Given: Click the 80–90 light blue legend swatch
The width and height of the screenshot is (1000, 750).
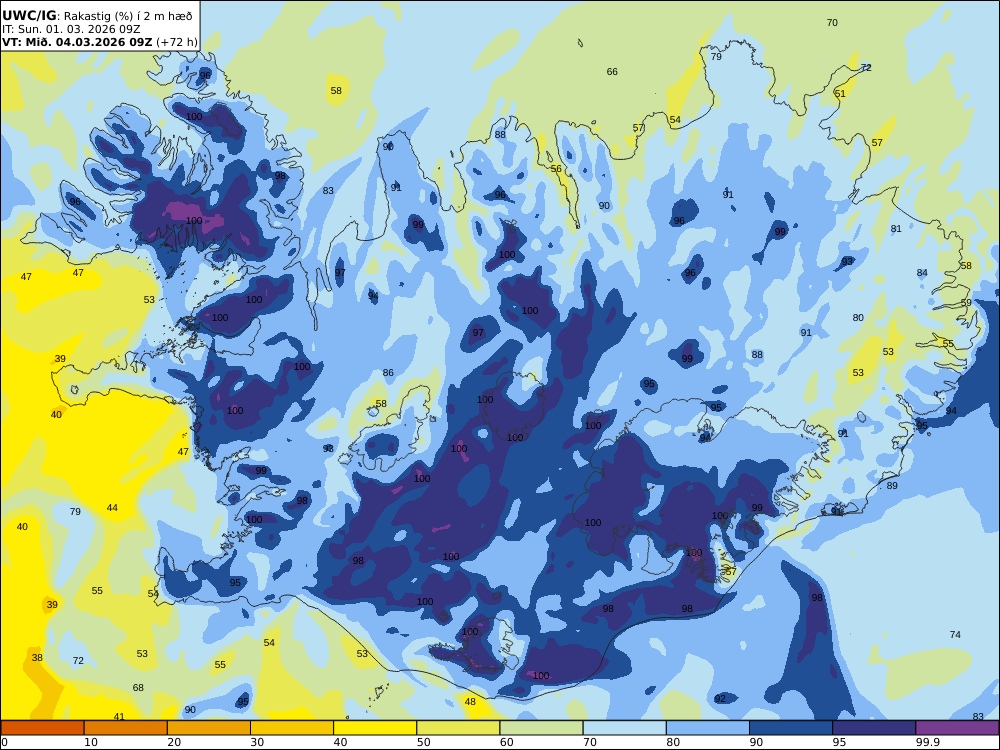Looking at the screenshot, I should point(707,728).
